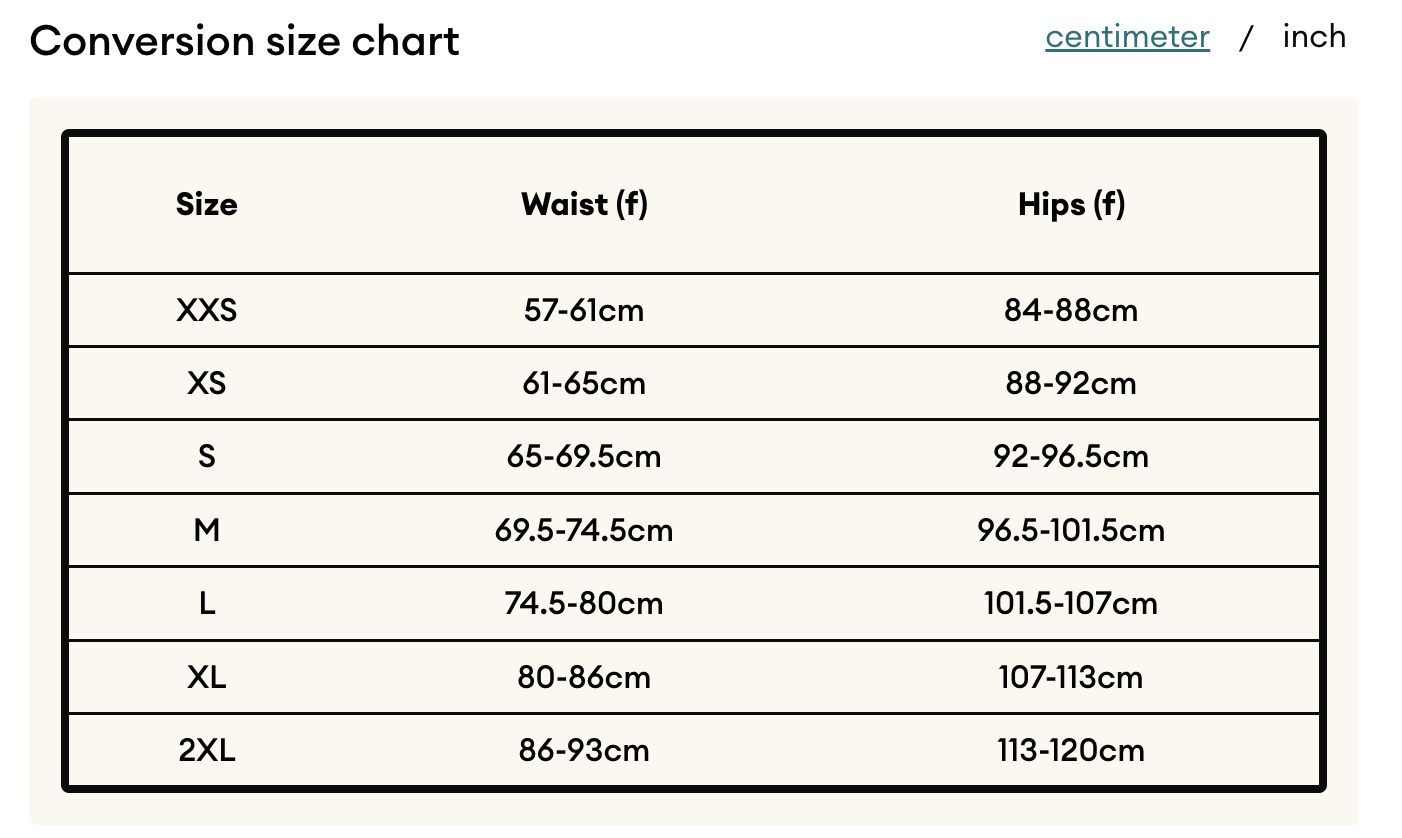Select the Size column header

tap(207, 205)
